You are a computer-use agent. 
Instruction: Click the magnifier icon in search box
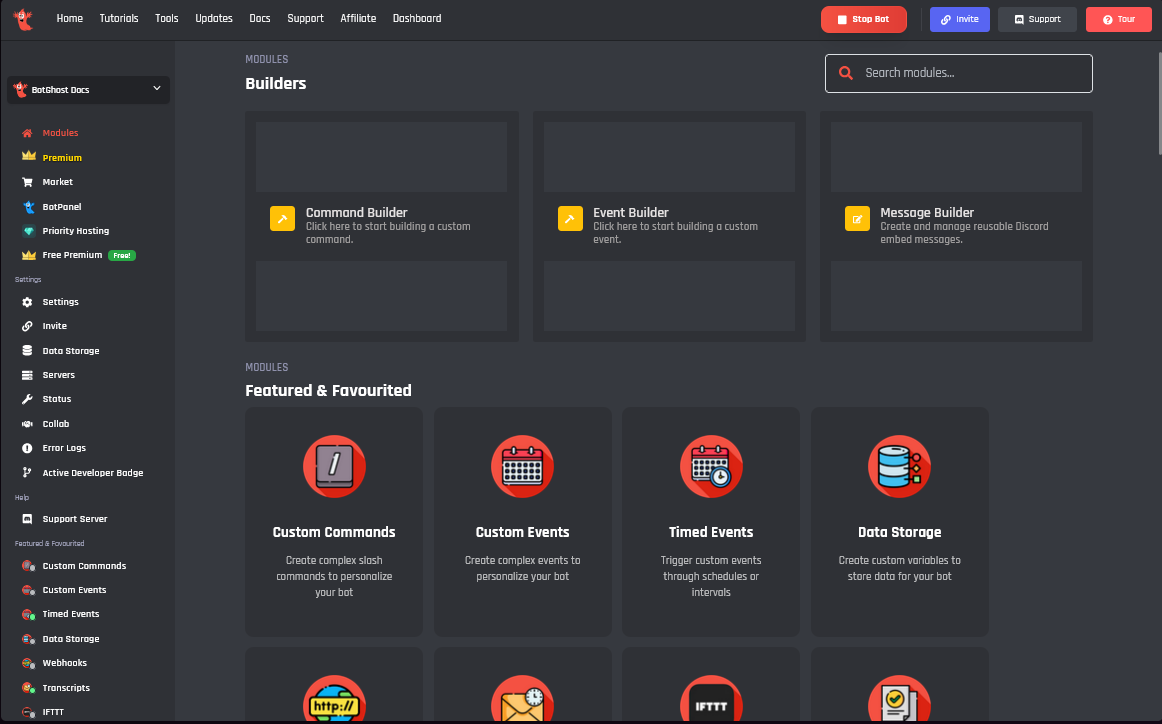pyautogui.click(x=846, y=73)
